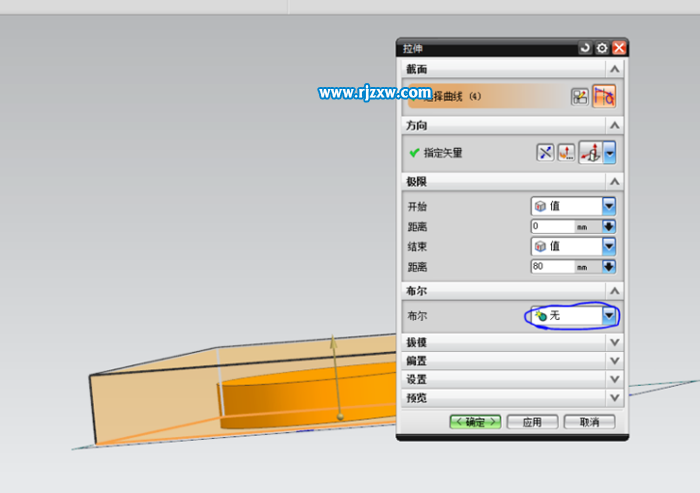This screenshot has width=700, height=493.
Task: Click the extrude direction arrow handle in viewport
Action: (x=333, y=341)
